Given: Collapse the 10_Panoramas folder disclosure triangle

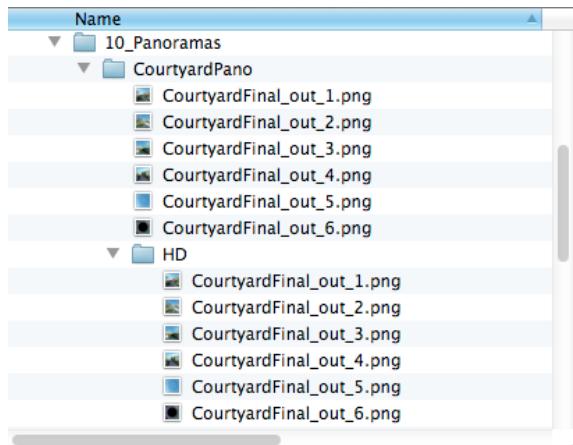Looking at the screenshot, I should 55,41.
